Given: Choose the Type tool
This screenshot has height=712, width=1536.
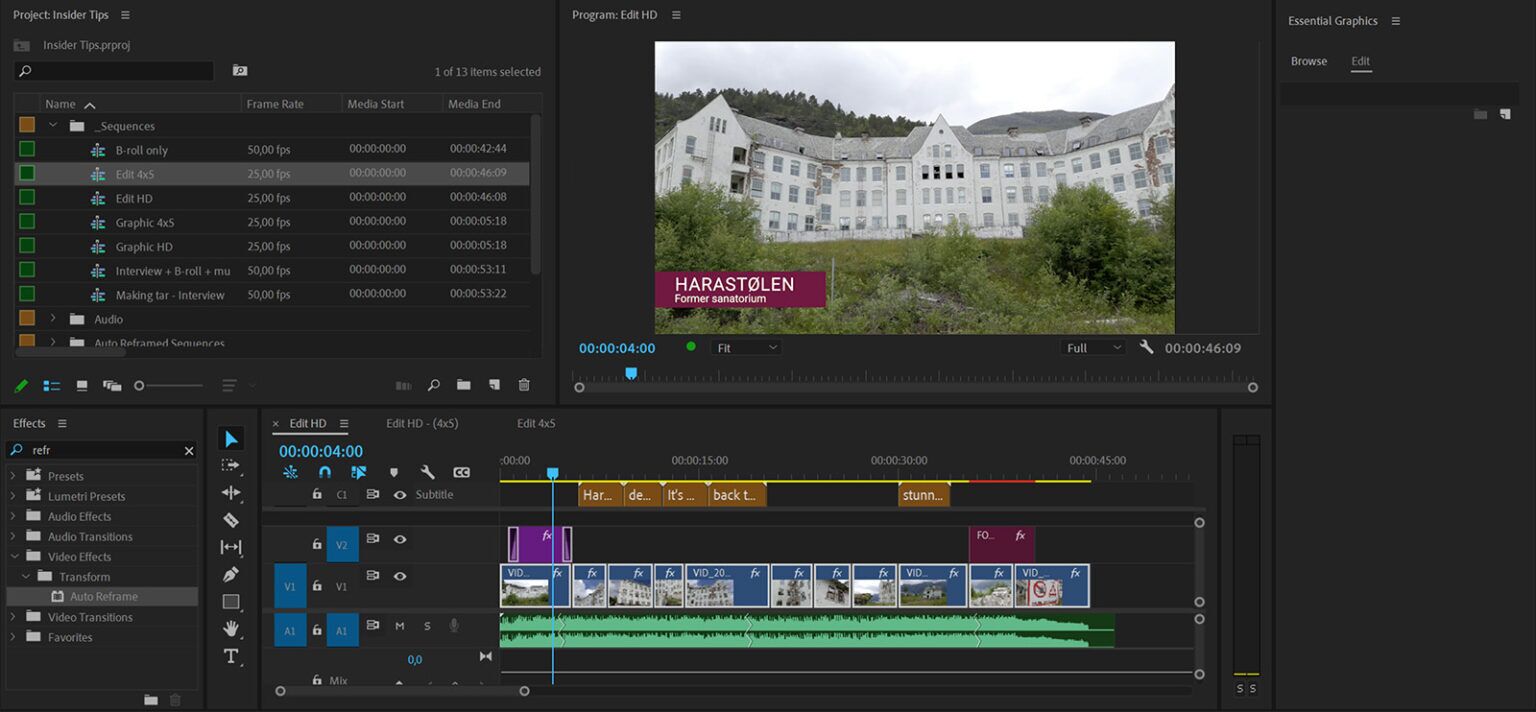Looking at the screenshot, I should [x=230, y=656].
